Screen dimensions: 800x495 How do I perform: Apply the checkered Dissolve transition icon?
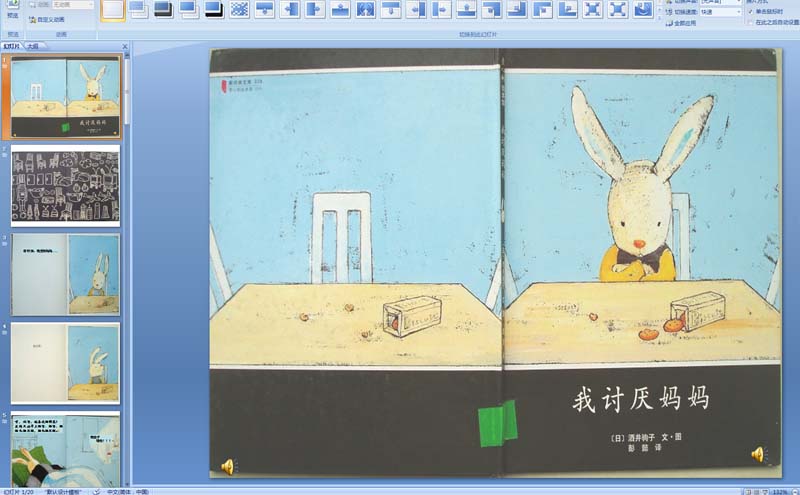[x=239, y=9]
